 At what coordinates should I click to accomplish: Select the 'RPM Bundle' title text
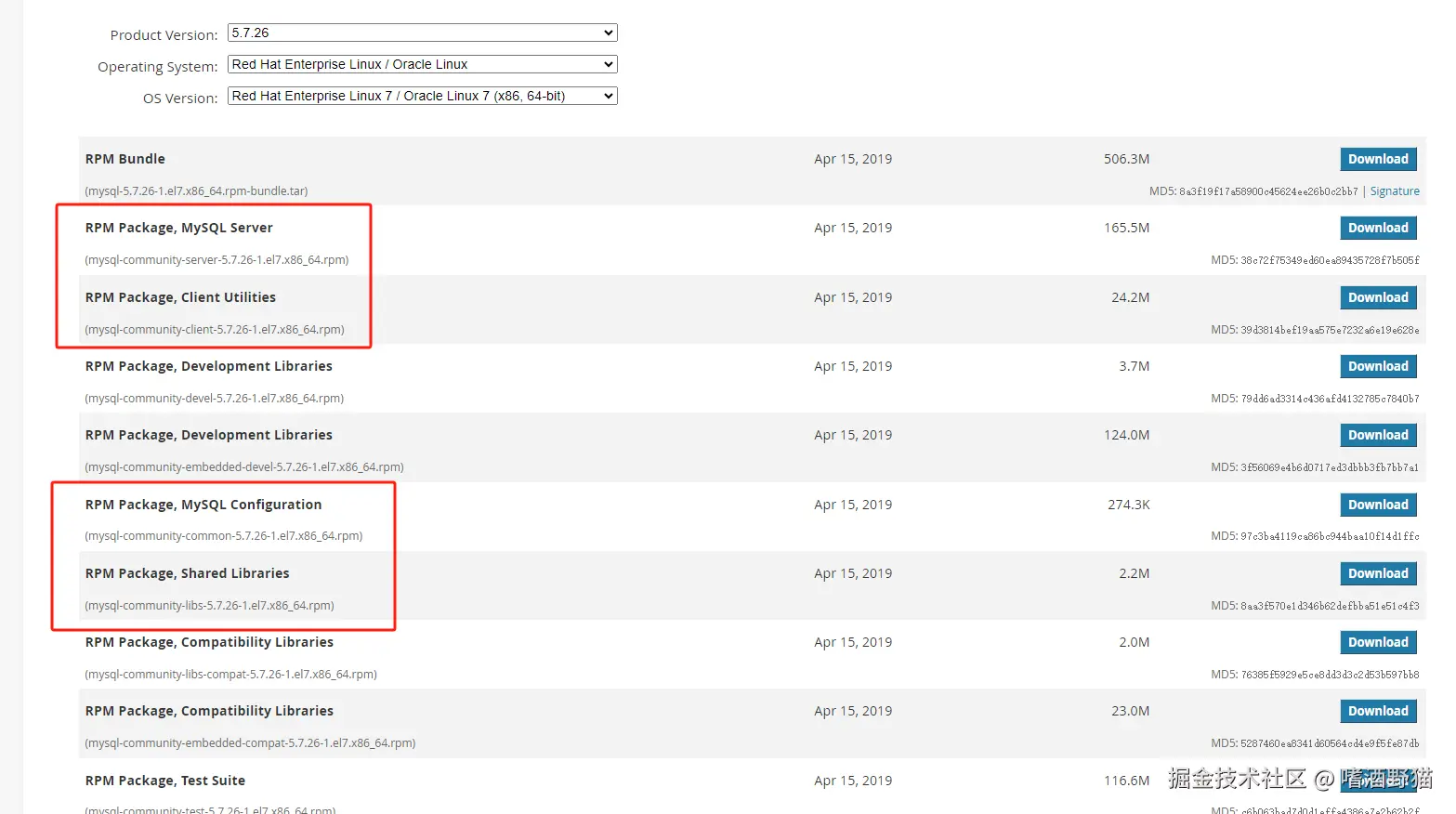tap(125, 159)
